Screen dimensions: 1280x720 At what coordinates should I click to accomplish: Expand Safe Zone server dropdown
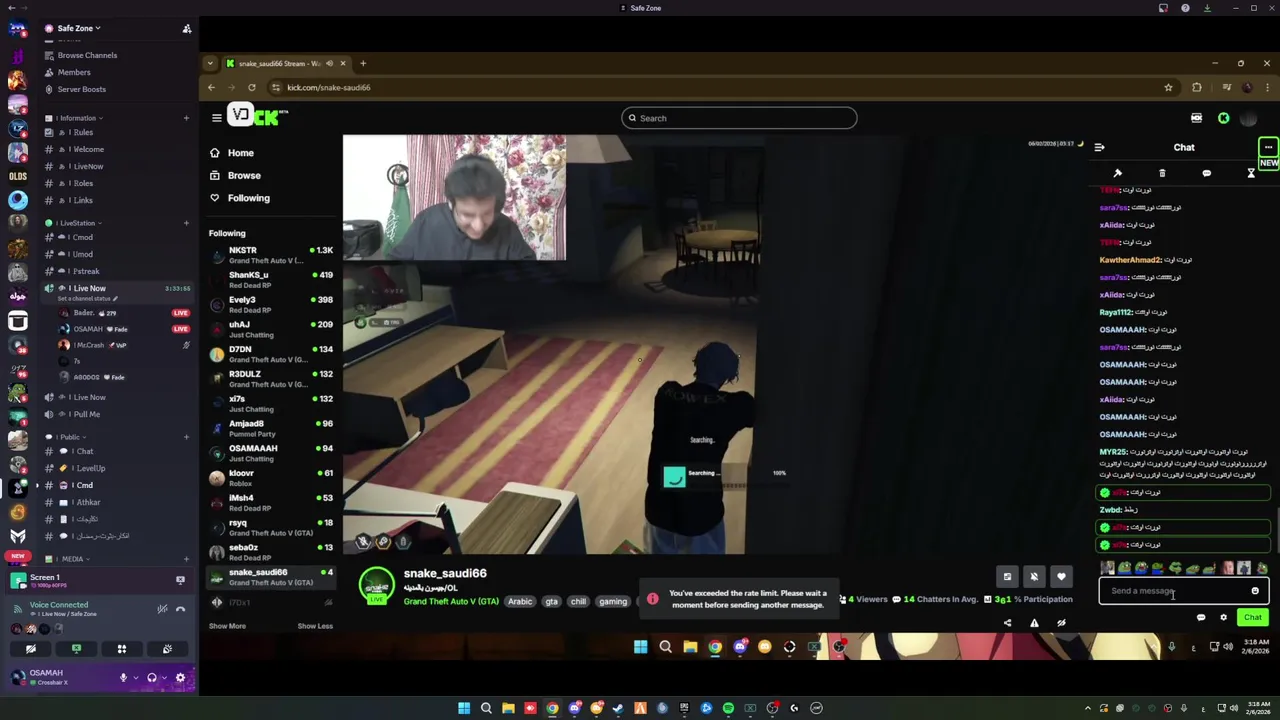[x=77, y=28]
